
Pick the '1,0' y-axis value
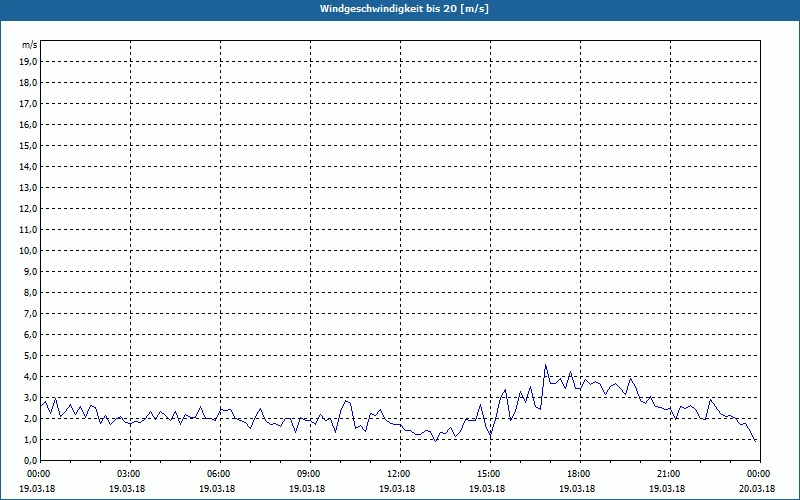[x=30, y=439]
